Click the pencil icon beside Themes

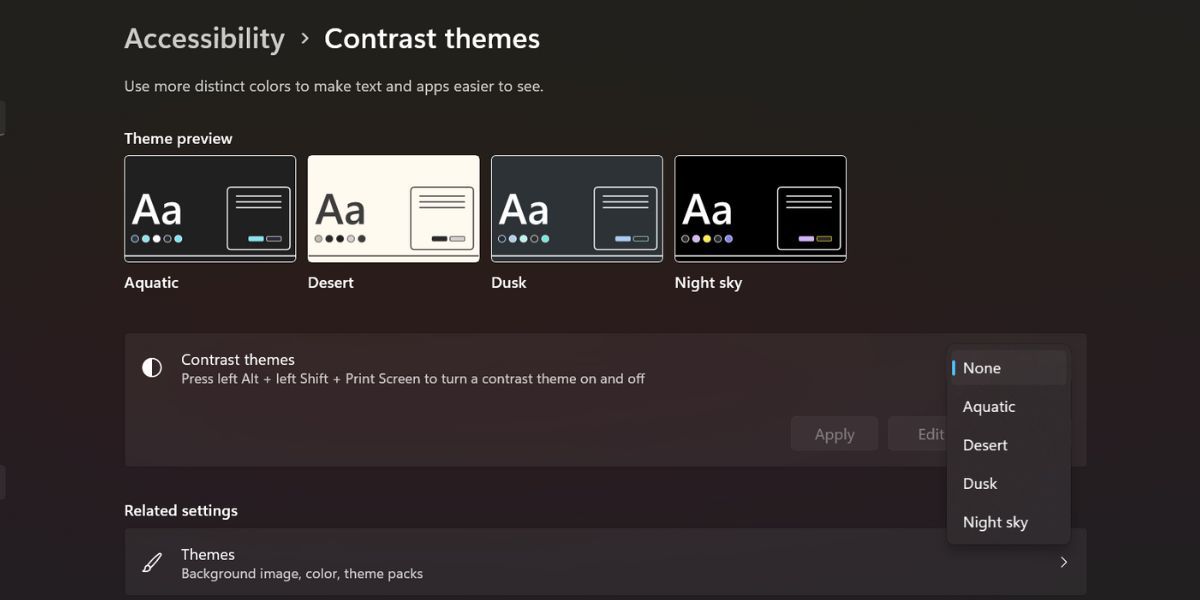151,562
